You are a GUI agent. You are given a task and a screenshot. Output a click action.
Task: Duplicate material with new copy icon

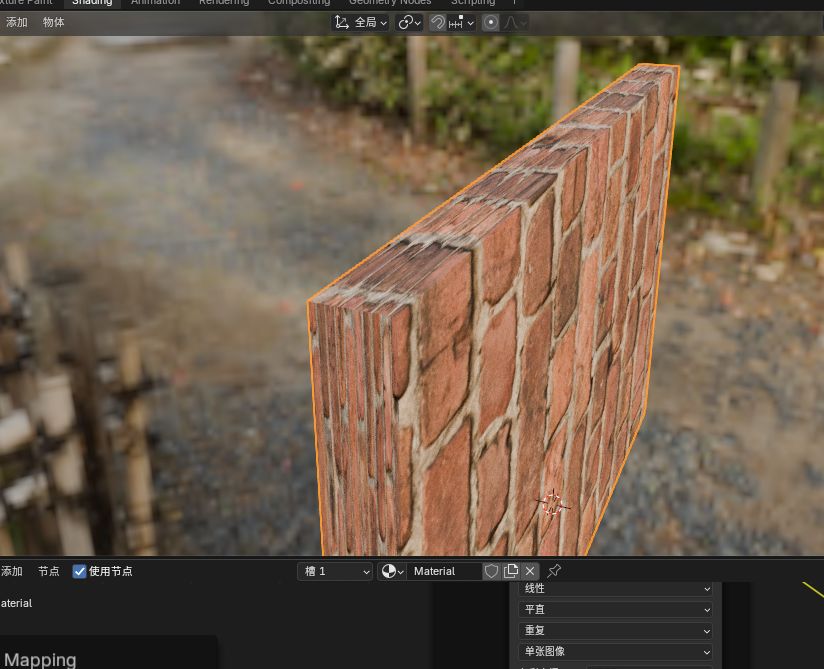point(511,571)
